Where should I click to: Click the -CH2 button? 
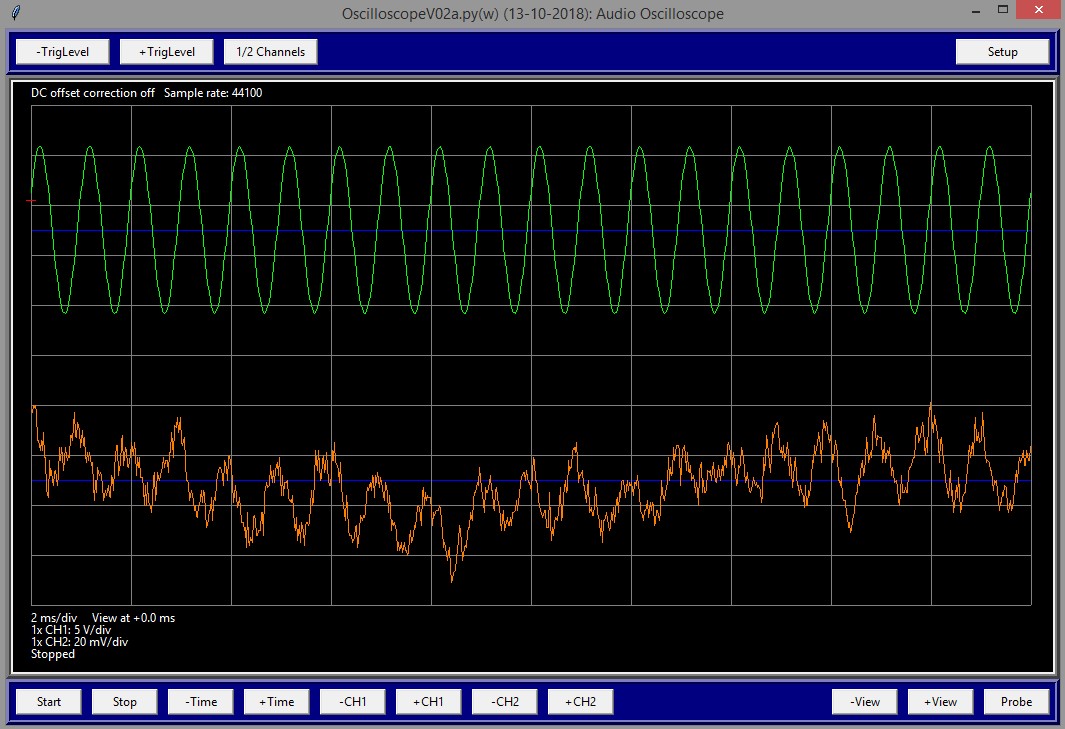pos(505,701)
